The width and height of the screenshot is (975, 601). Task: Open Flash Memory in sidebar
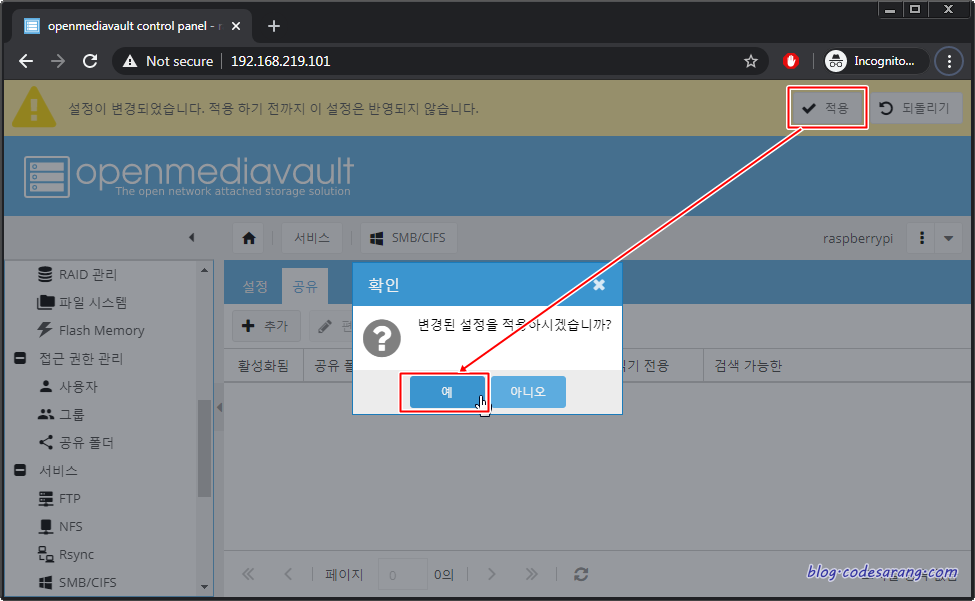pyautogui.click(x=101, y=330)
